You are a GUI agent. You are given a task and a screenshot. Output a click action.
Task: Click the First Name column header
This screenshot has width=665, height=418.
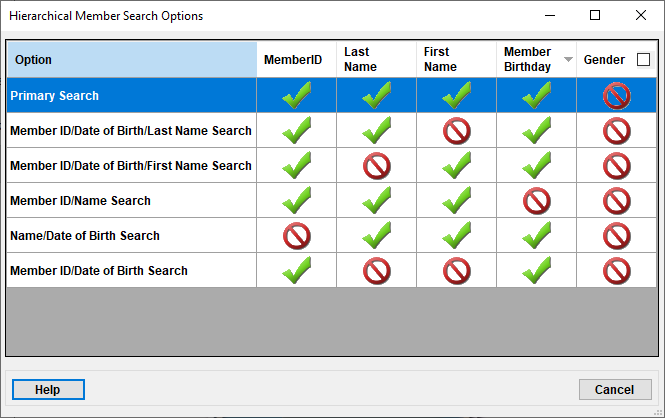click(x=456, y=59)
